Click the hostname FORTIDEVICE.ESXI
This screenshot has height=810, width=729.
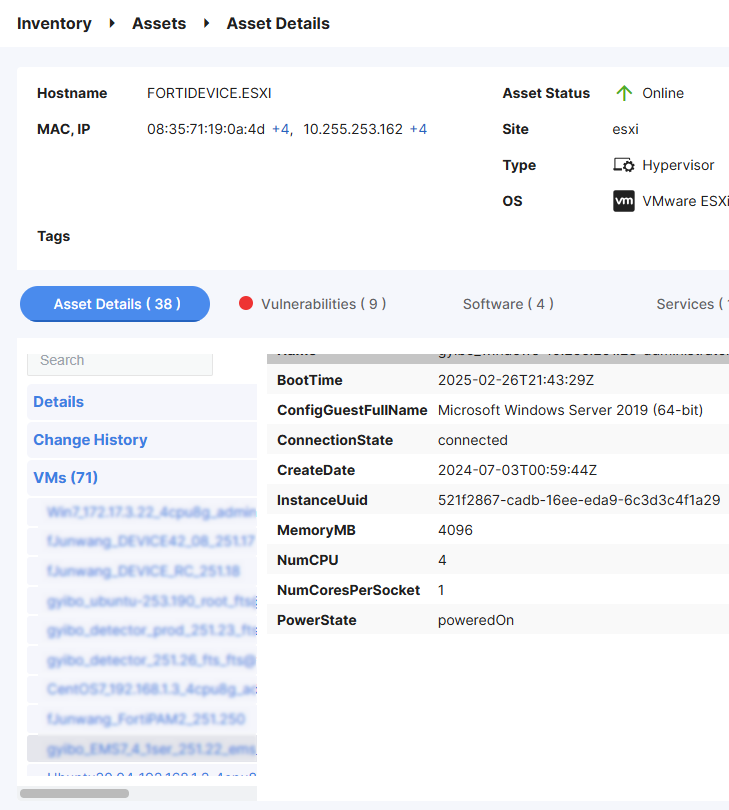[x=209, y=93]
